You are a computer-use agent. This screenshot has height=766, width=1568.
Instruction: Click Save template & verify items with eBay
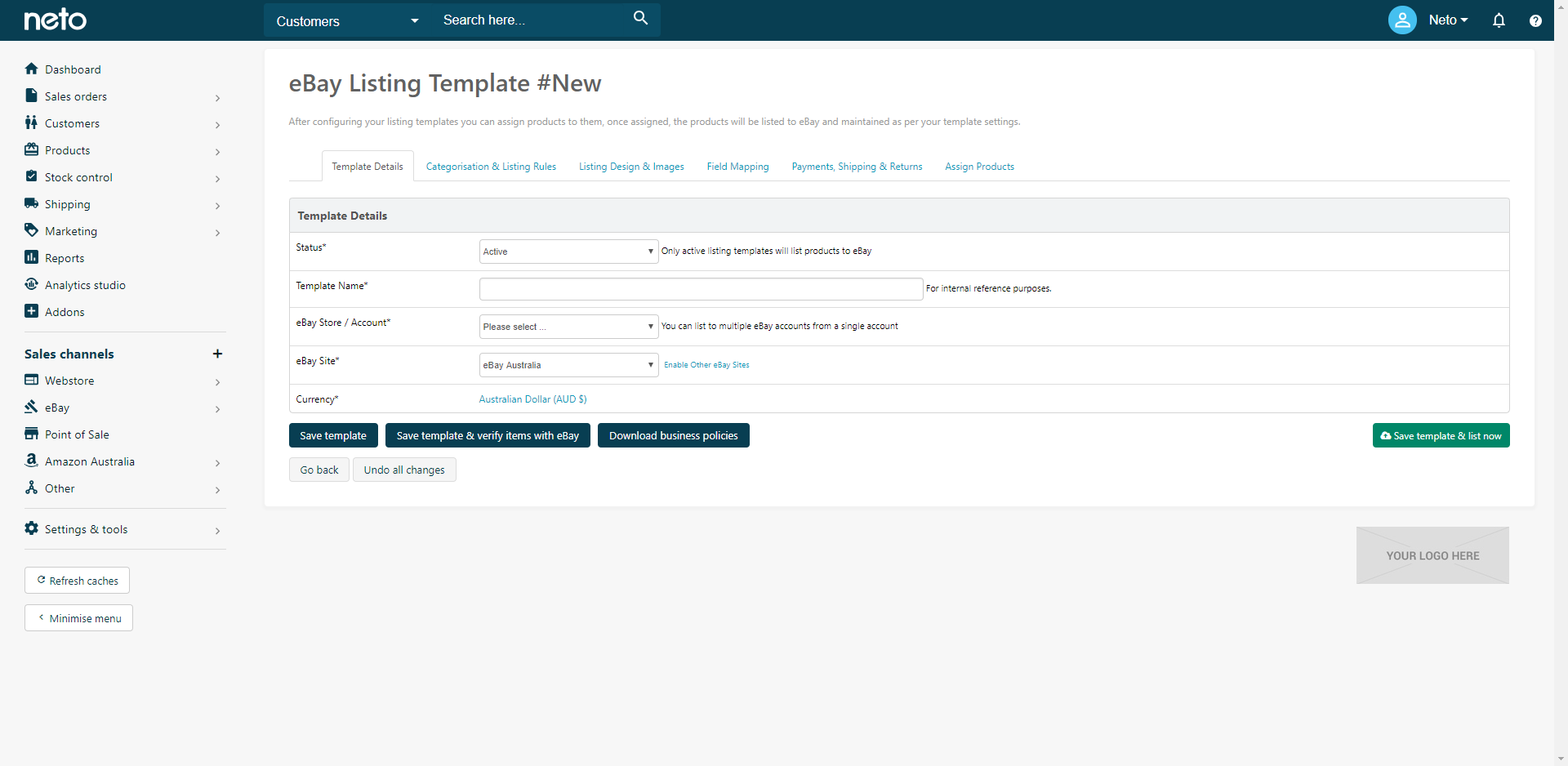click(488, 435)
